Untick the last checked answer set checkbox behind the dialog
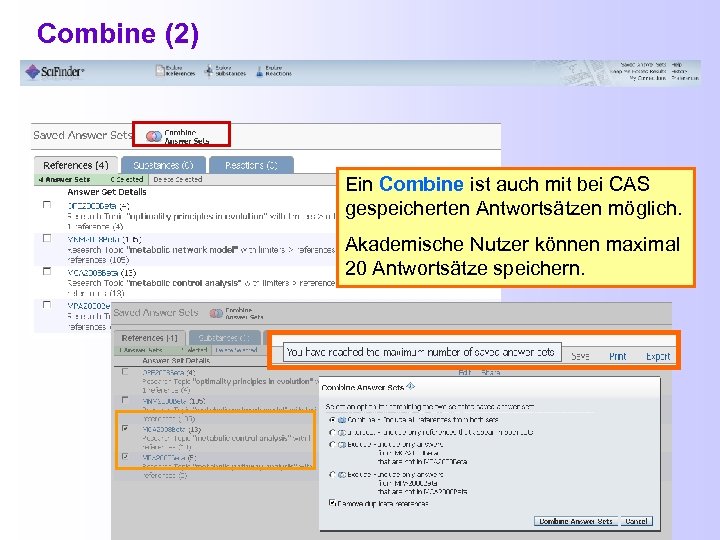Viewport: 720px width, 540px height. 125,456
